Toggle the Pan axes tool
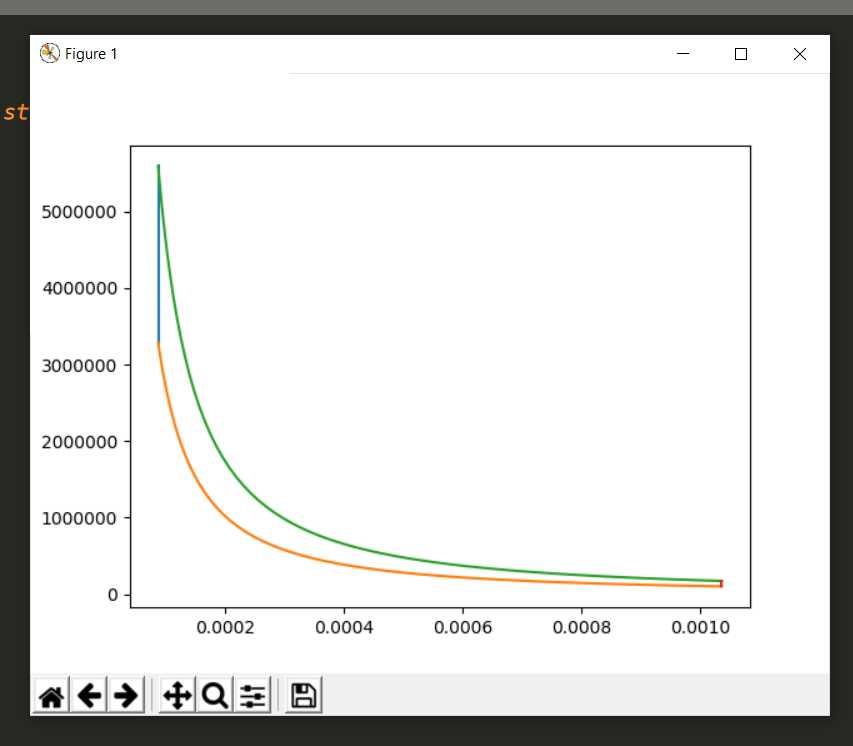This screenshot has height=746, width=853. click(x=177, y=696)
